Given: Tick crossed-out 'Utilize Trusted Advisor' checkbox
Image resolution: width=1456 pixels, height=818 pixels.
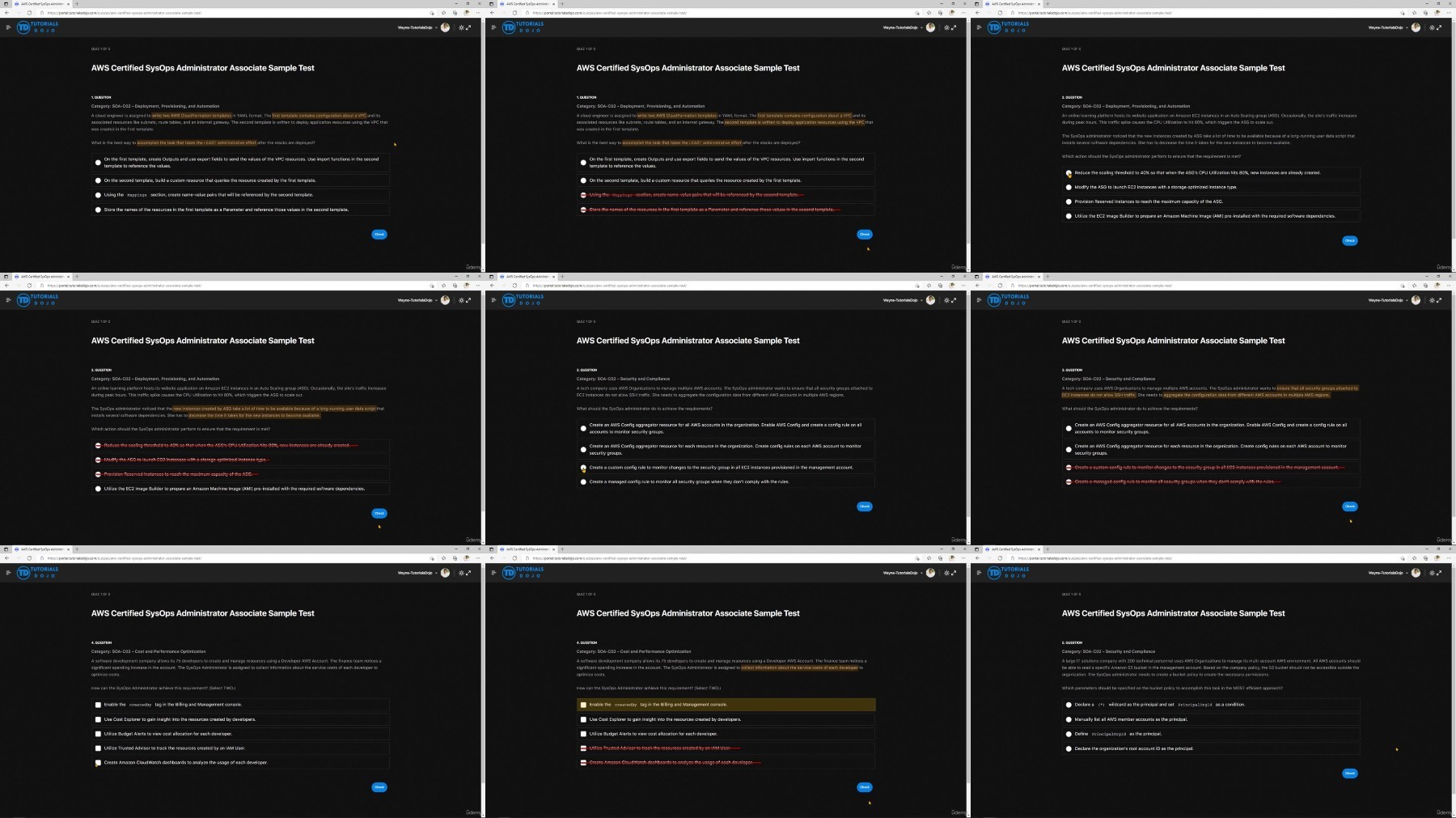Looking at the screenshot, I should [x=583, y=748].
